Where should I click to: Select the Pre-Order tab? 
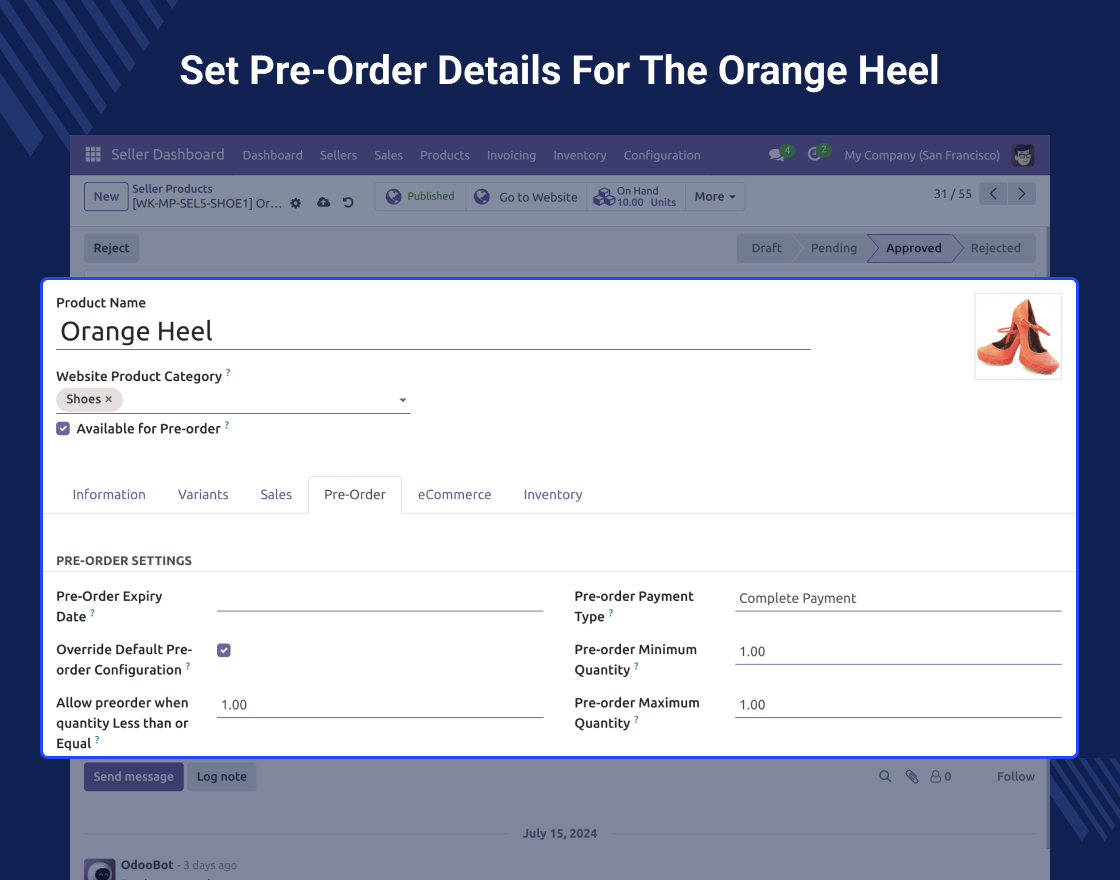pyautogui.click(x=354, y=494)
